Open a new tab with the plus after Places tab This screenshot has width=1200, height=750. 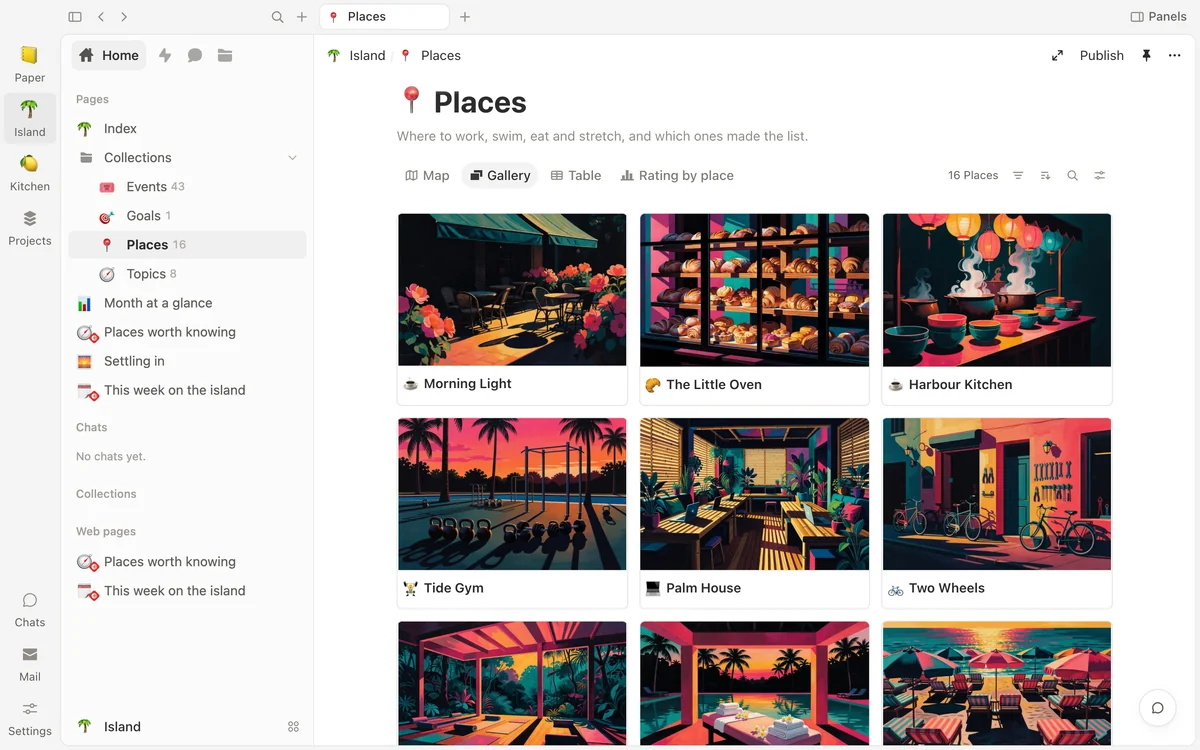point(465,17)
